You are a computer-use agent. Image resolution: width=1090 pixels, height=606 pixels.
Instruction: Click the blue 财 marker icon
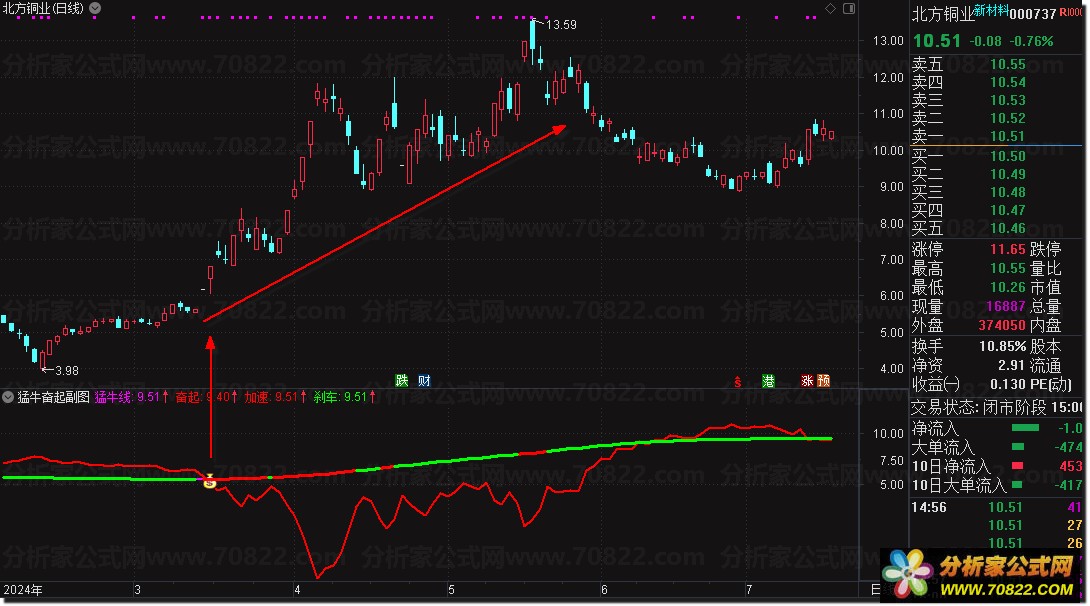point(424,380)
